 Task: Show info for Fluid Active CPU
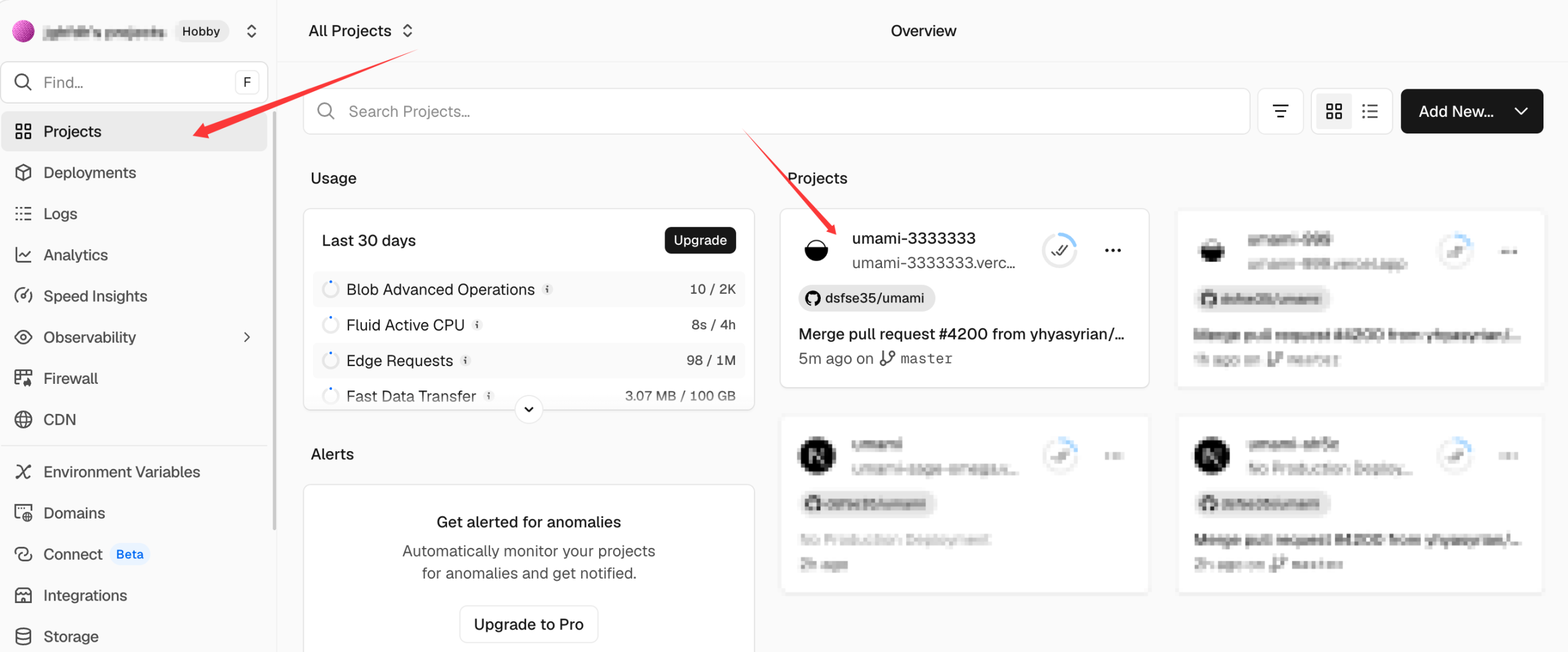(477, 325)
